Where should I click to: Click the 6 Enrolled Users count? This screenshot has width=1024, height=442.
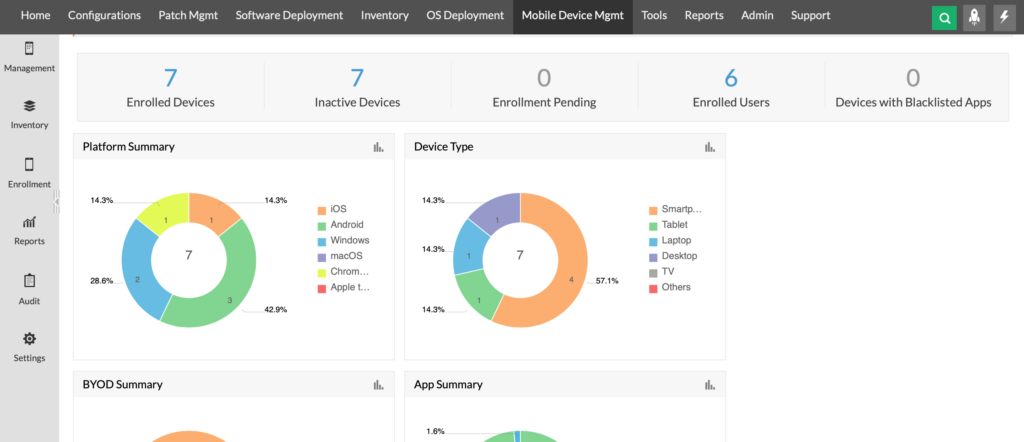730,79
